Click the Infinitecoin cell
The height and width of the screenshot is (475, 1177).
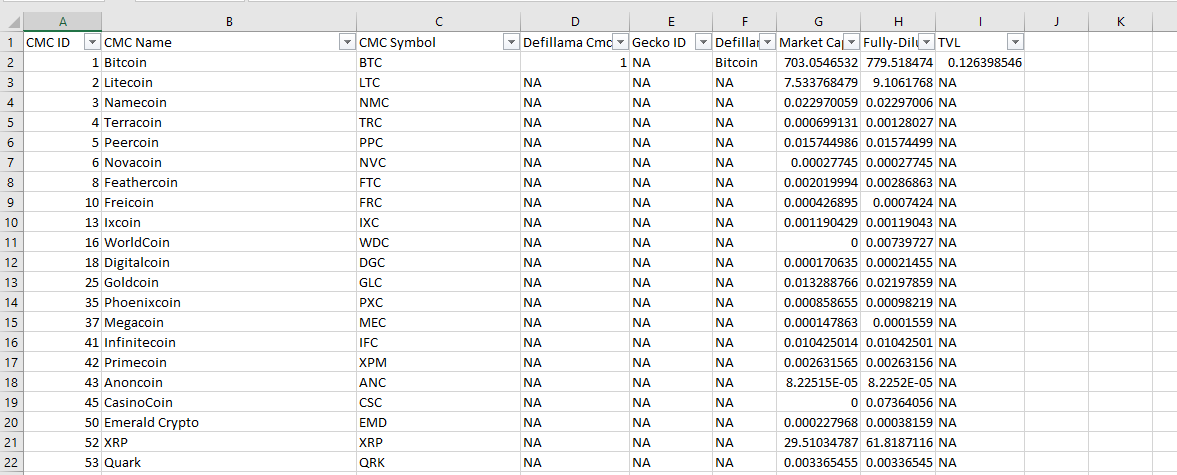pyautogui.click(x=229, y=343)
